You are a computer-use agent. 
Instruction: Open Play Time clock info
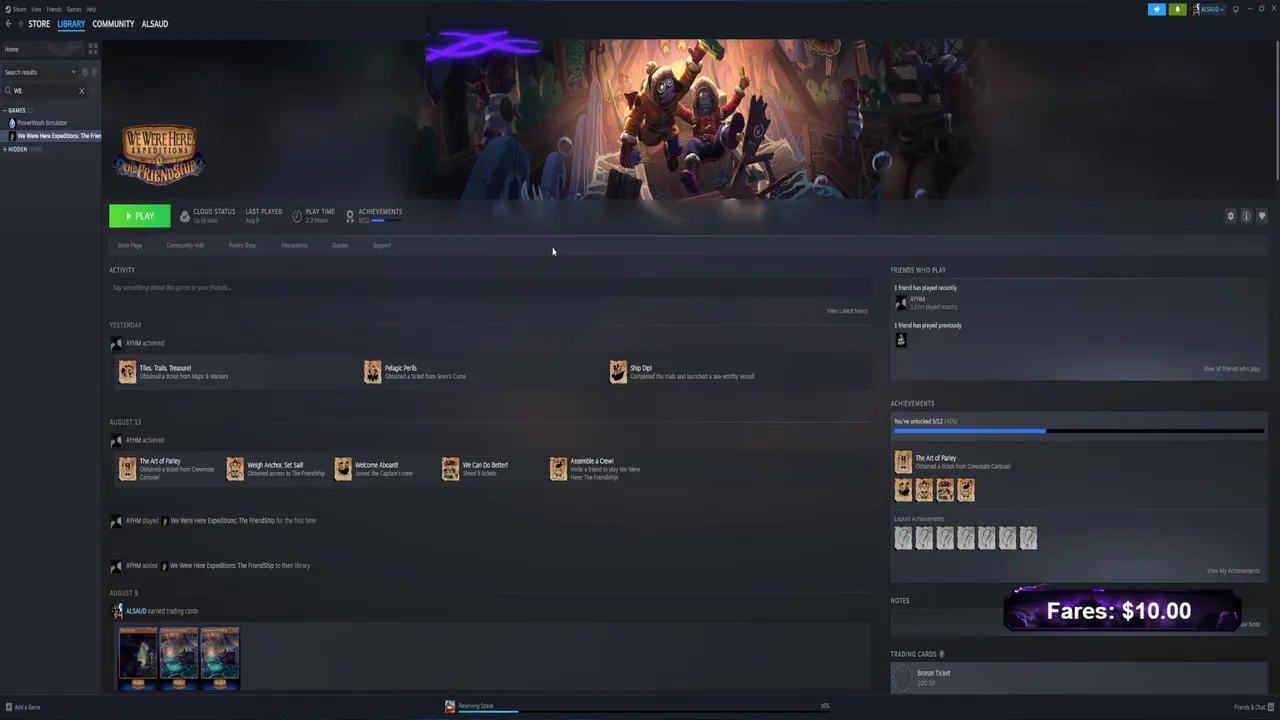(297, 216)
